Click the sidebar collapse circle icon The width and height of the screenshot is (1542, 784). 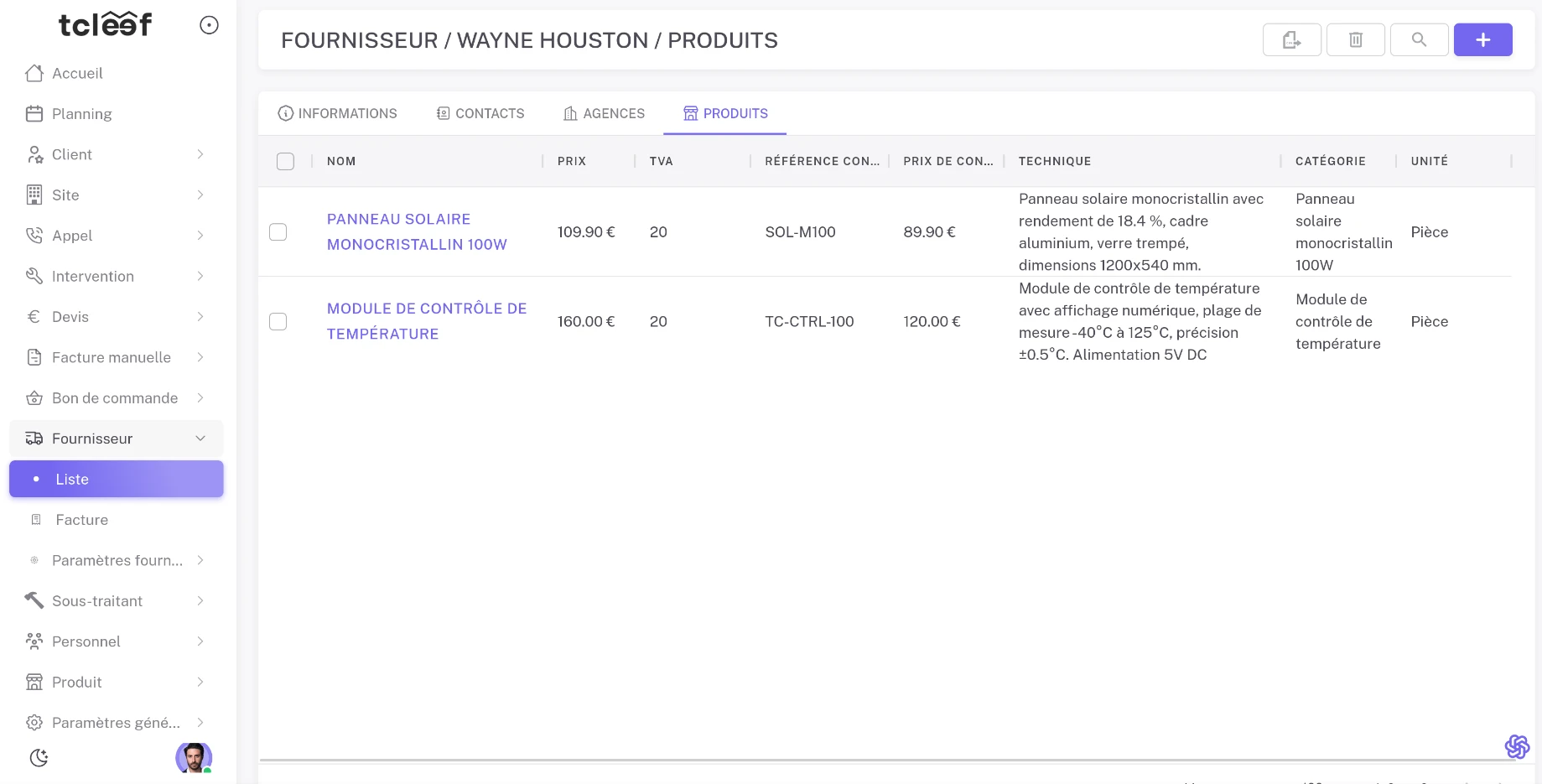(x=209, y=25)
